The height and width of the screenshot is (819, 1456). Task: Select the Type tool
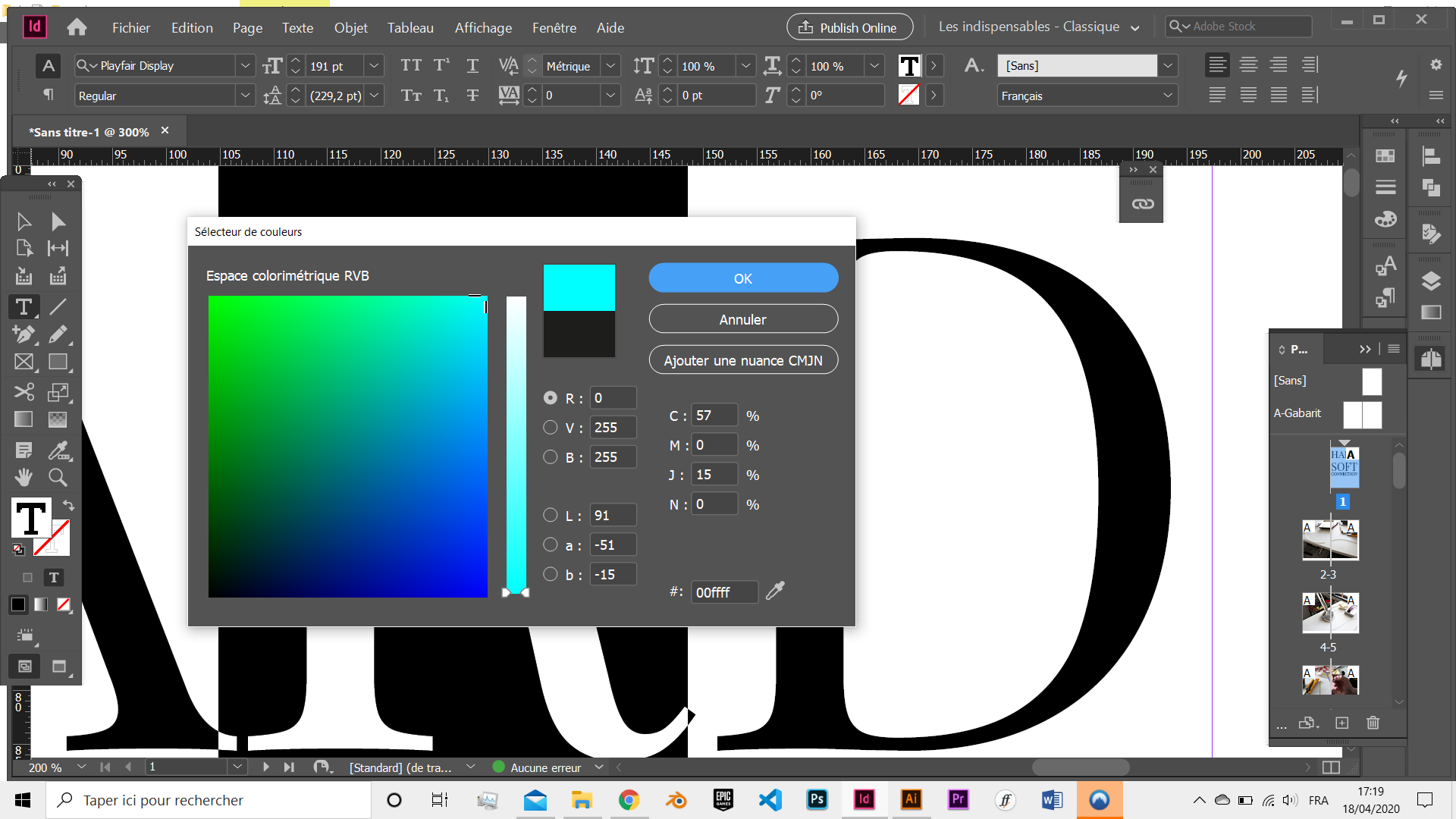24,307
